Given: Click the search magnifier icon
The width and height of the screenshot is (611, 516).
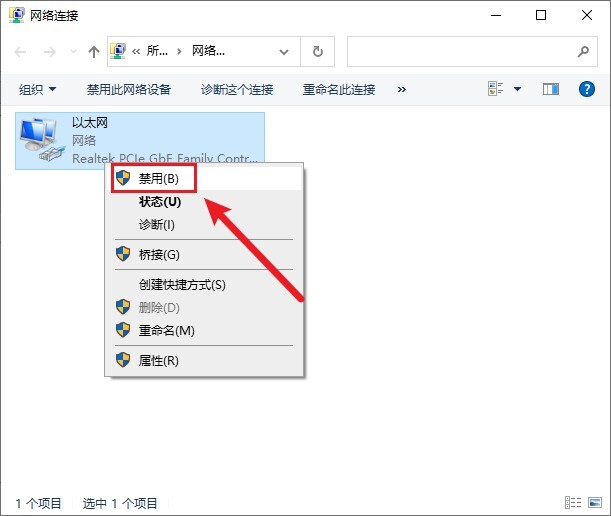Looking at the screenshot, I should click(583, 52).
